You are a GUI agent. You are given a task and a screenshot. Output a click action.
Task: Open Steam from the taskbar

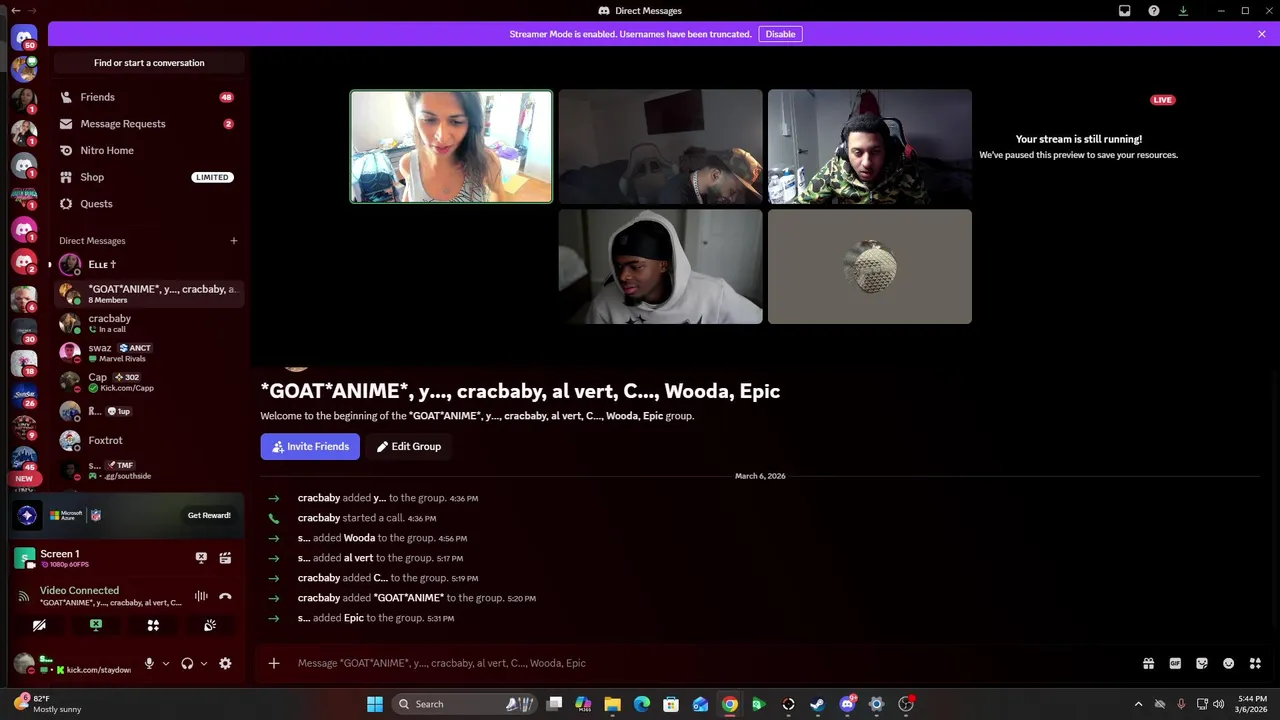tap(817, 704)
